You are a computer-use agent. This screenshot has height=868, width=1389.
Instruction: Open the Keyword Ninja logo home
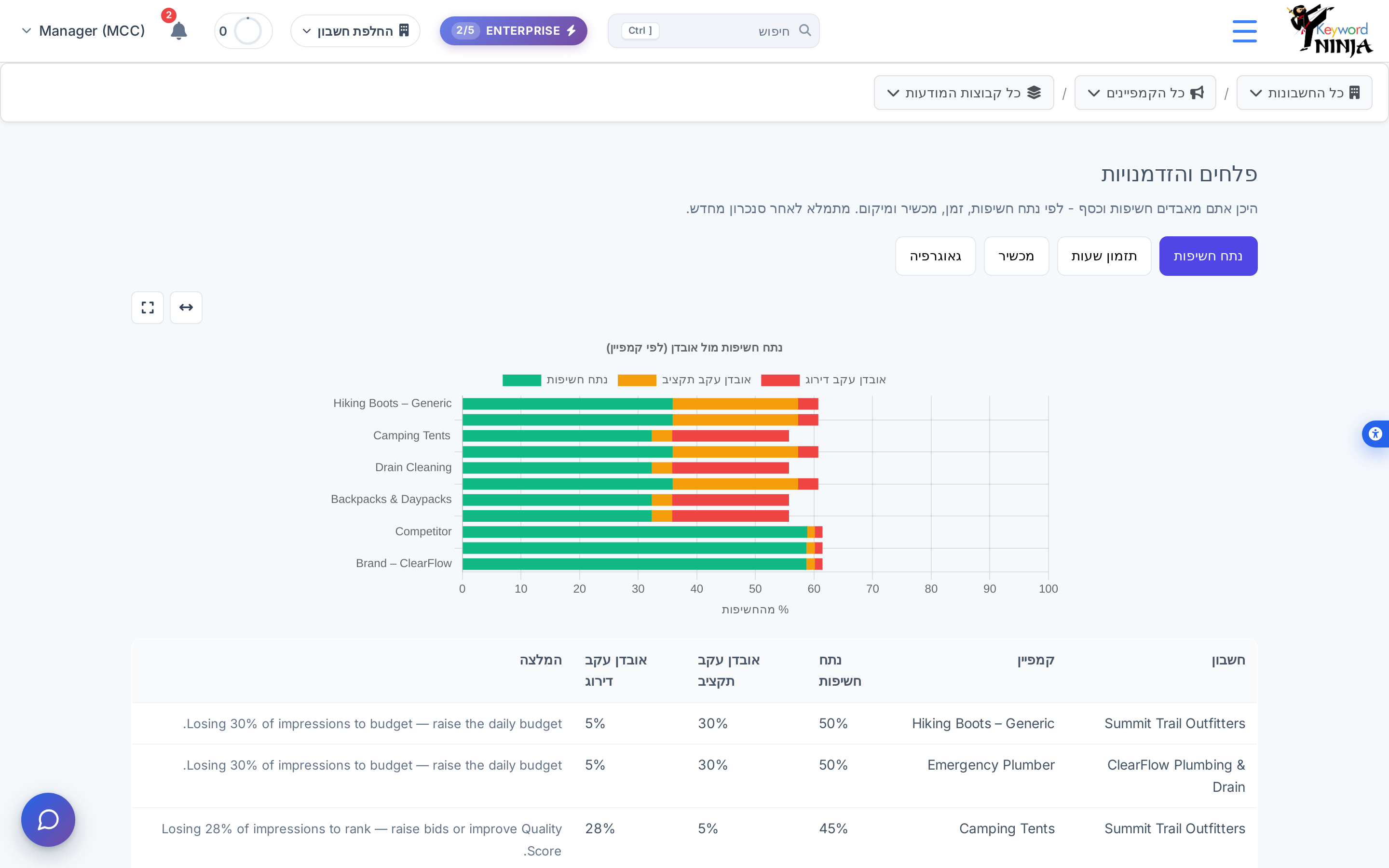click(1329, 31)
